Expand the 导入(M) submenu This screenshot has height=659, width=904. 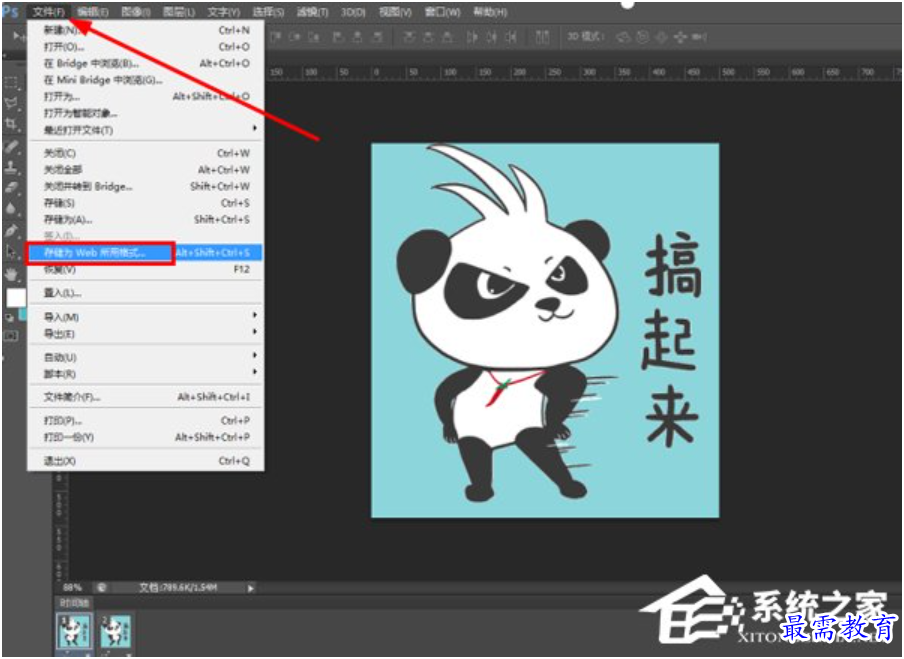click(x=144, y=317)
